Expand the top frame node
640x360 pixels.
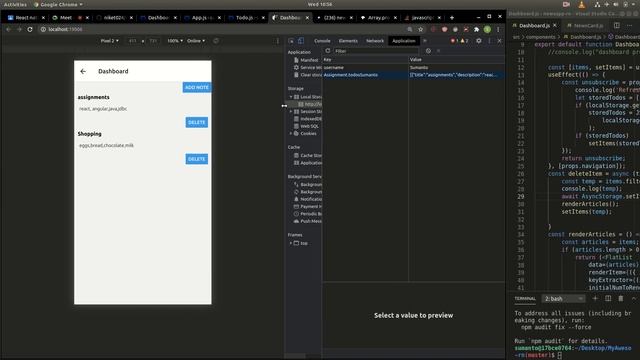tap(291, 243)
